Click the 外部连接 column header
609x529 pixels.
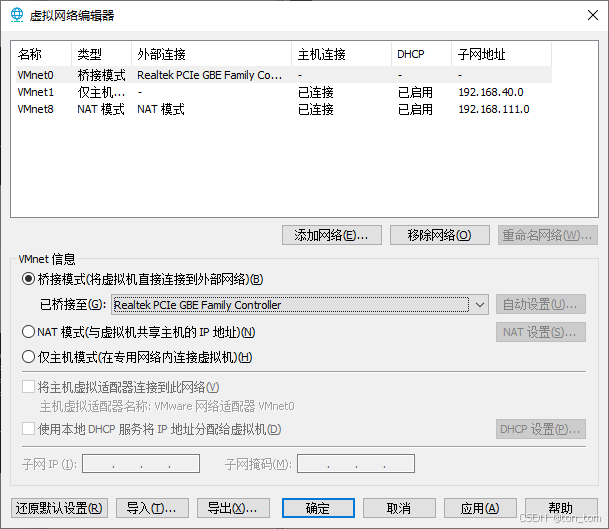pos(211,54)
